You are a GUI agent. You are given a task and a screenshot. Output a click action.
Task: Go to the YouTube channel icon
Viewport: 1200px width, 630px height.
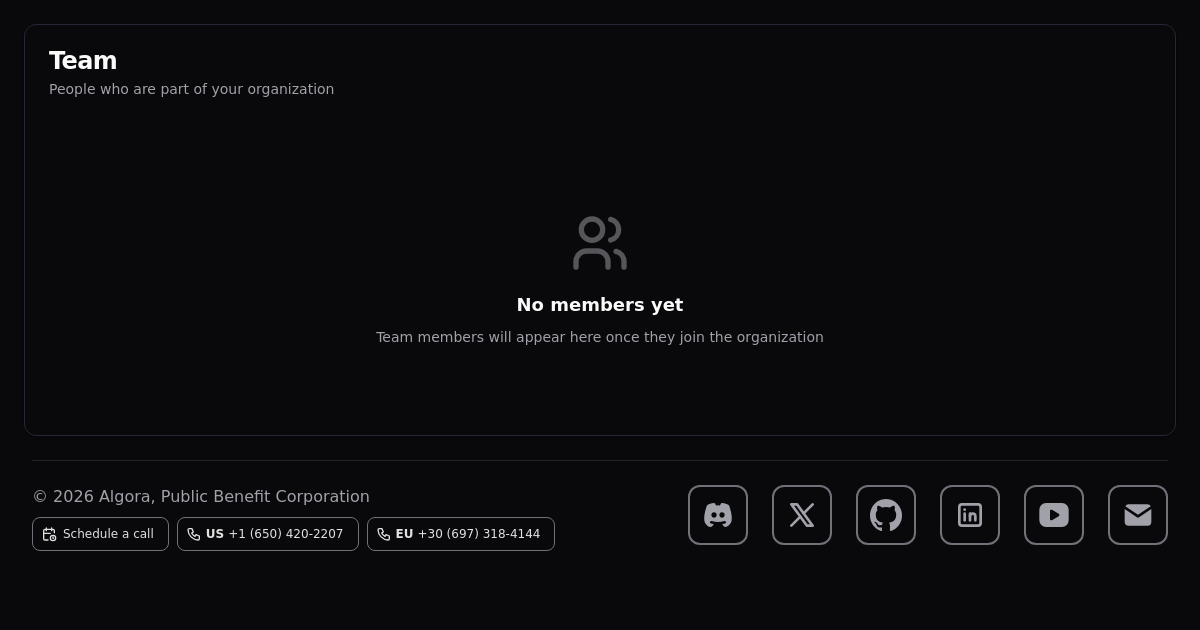1054,515
